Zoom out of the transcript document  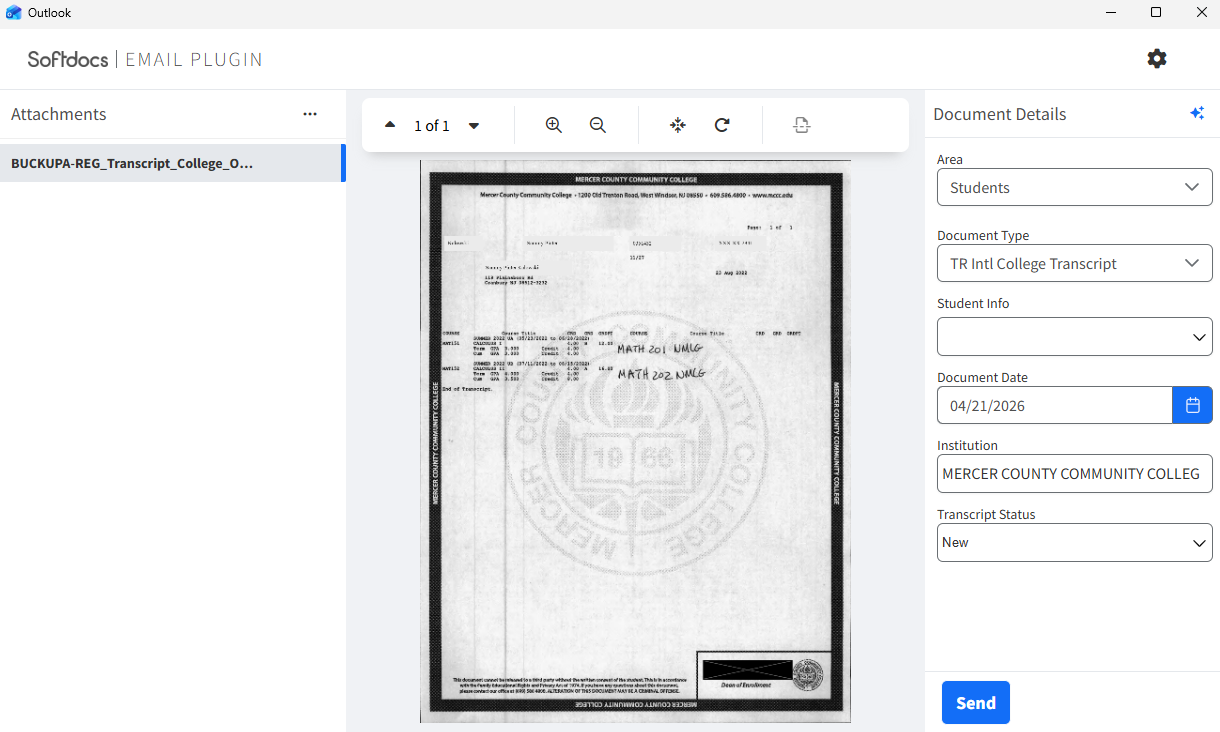[x=598, y=125]
